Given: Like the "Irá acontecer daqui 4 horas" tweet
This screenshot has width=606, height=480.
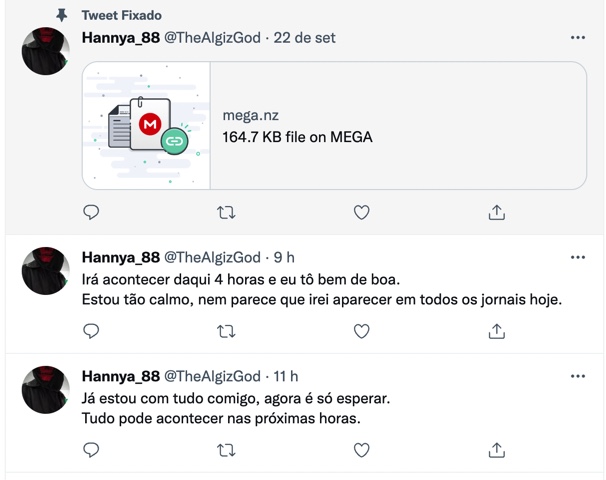Looking at the screenshot, I should tap(362, 331).
